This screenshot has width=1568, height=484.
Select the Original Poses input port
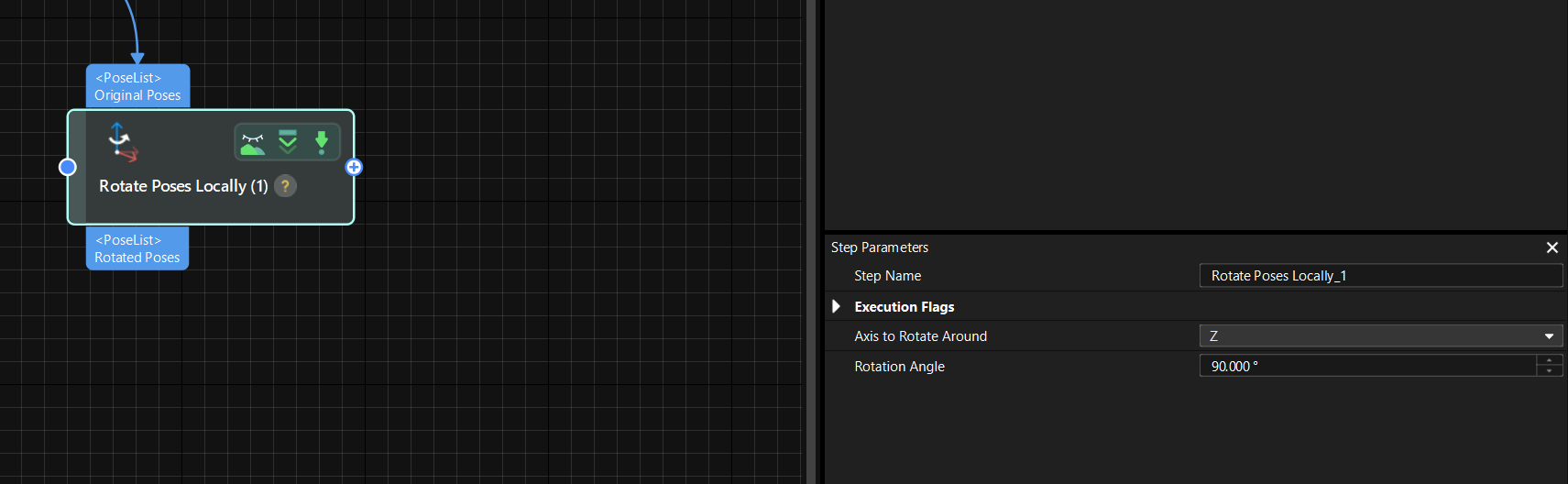(137, 86)
